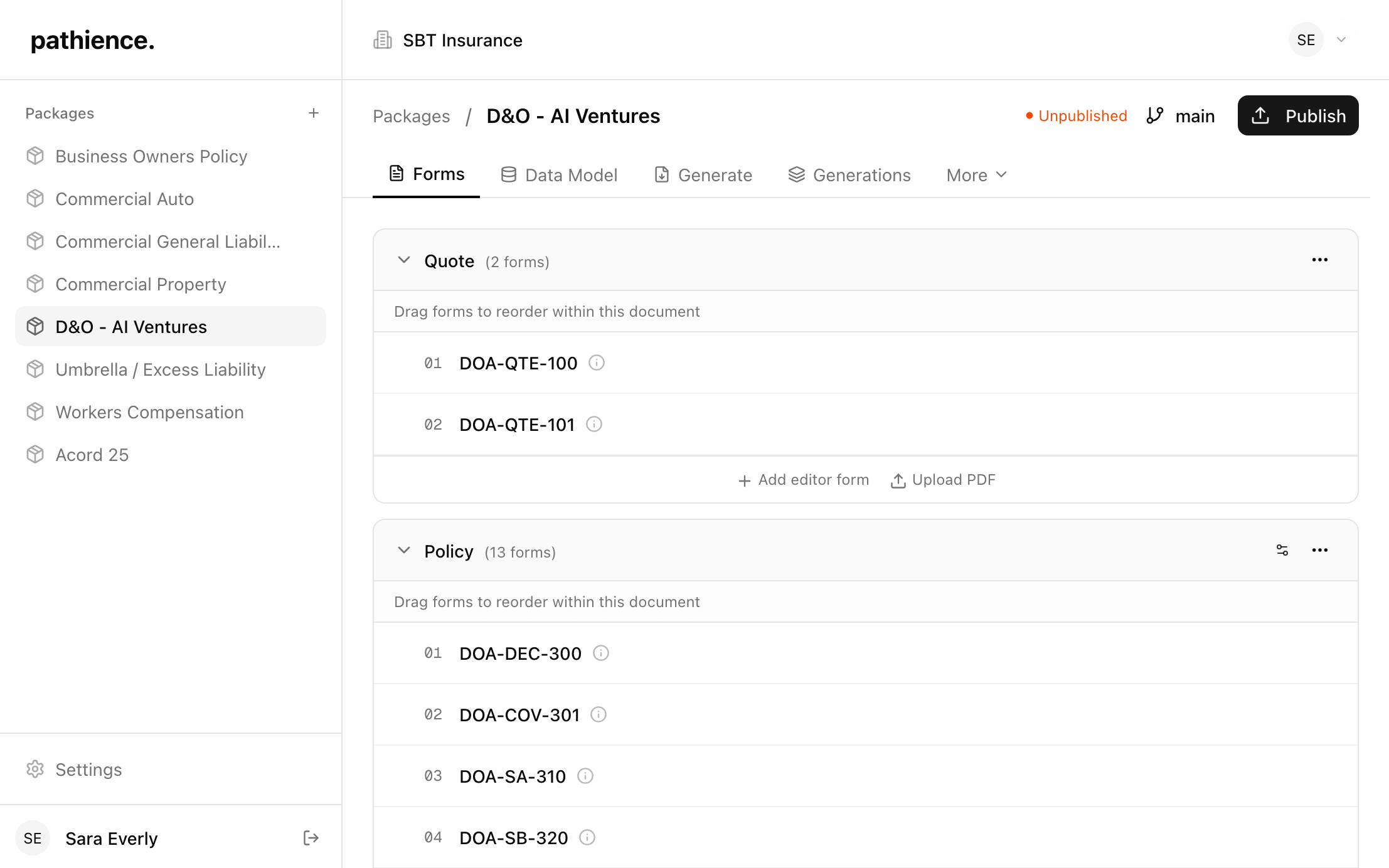Image resolution: width=1389 pixels, height=868 pixels.
Task: Select the Workers Compensation package
Action: 149,412
